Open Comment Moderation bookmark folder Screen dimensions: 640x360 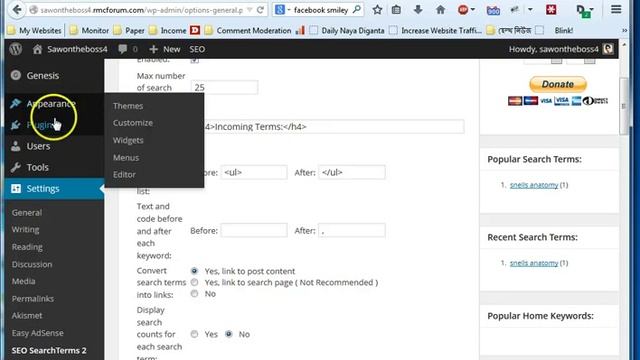[248, 30]
